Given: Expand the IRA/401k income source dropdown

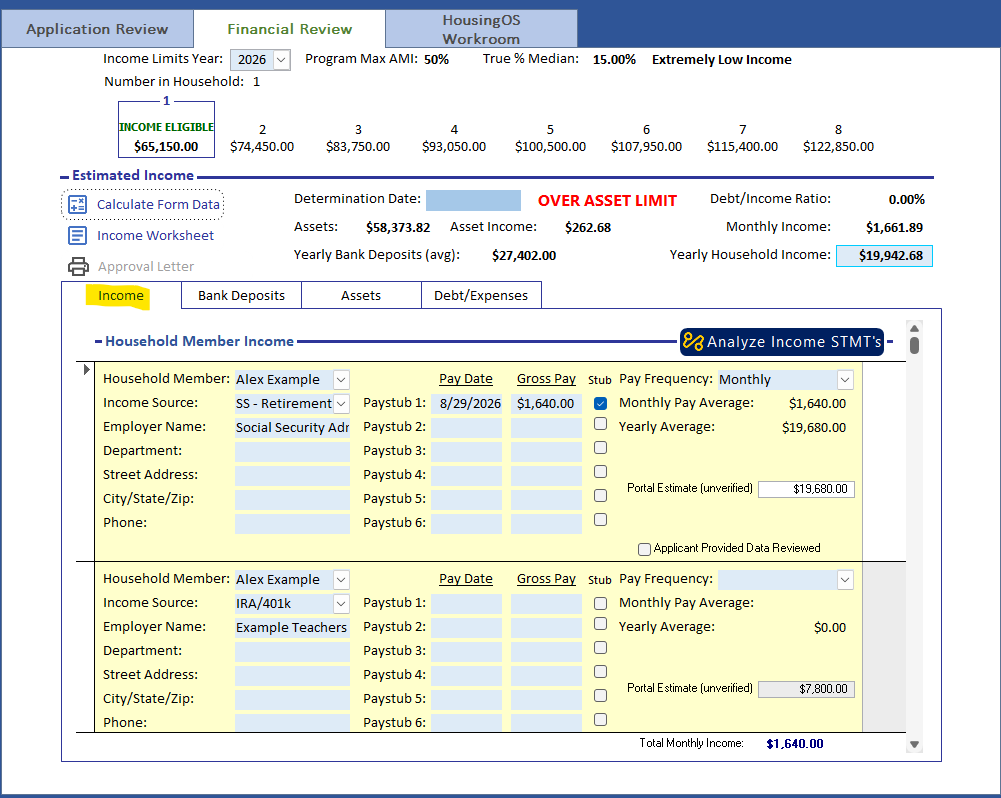Looking at the screenshot, I should [x=342, y=603].
